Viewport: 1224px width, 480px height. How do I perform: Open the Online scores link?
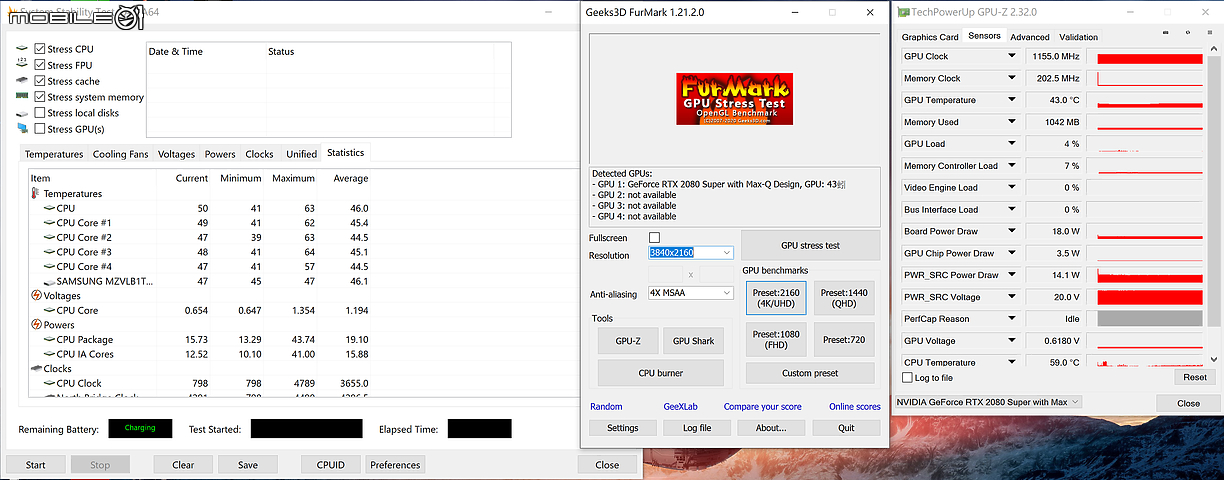pyautogui.click(x=855, y=407)
